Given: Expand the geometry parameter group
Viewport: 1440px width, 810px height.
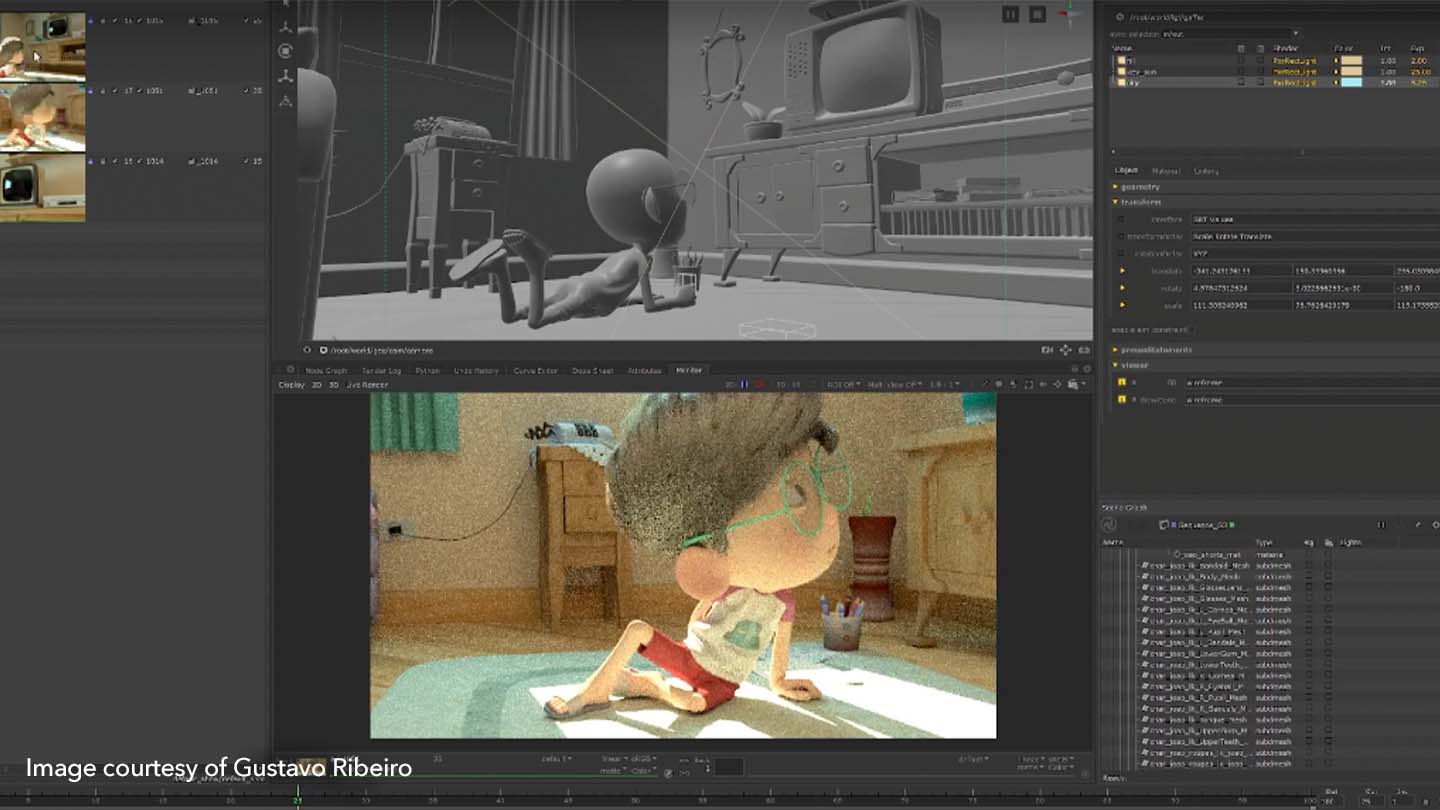Looking at the screenshot, I should [x=1117, y=187].
